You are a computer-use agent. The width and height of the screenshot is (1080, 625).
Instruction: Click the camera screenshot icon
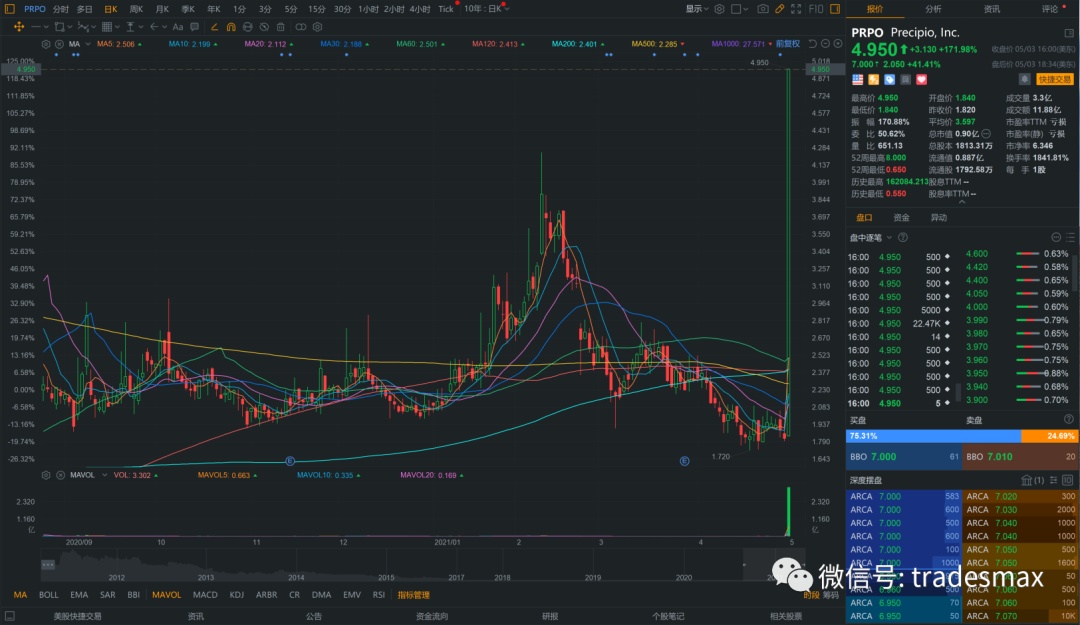763,9
